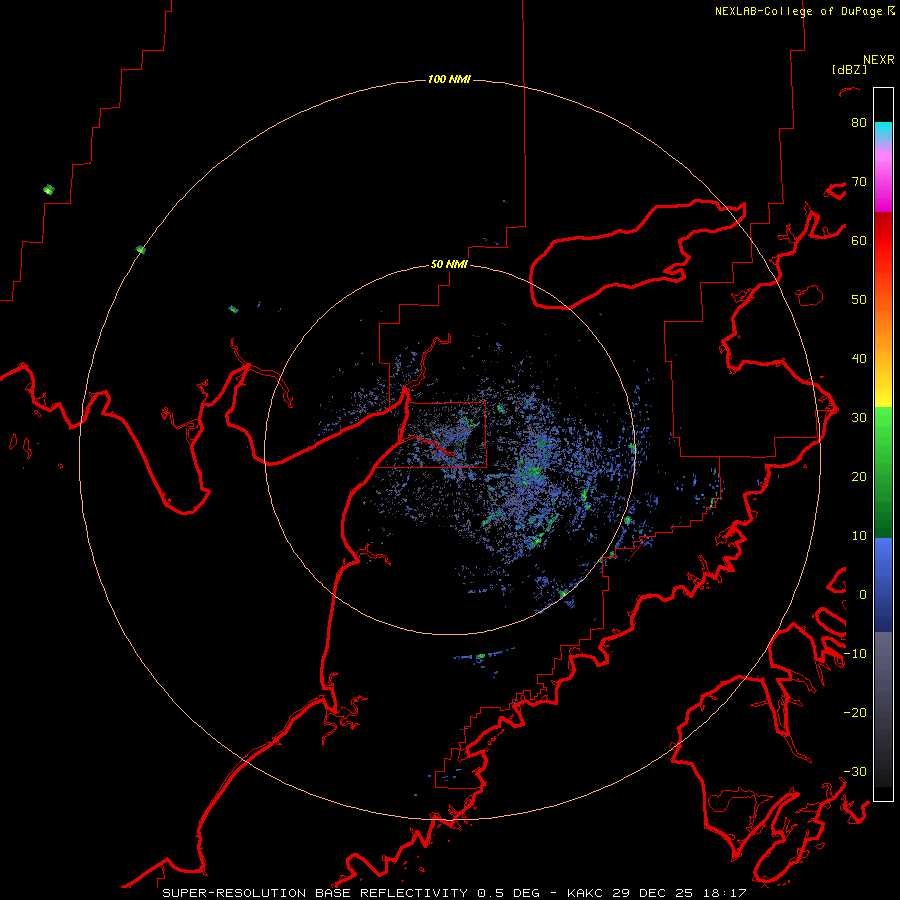The height and width of the screenshot is (900, 900).
Task: Click the KAKC 29 DEC 25 18:17 timestamp
Action: click(657, 893)
